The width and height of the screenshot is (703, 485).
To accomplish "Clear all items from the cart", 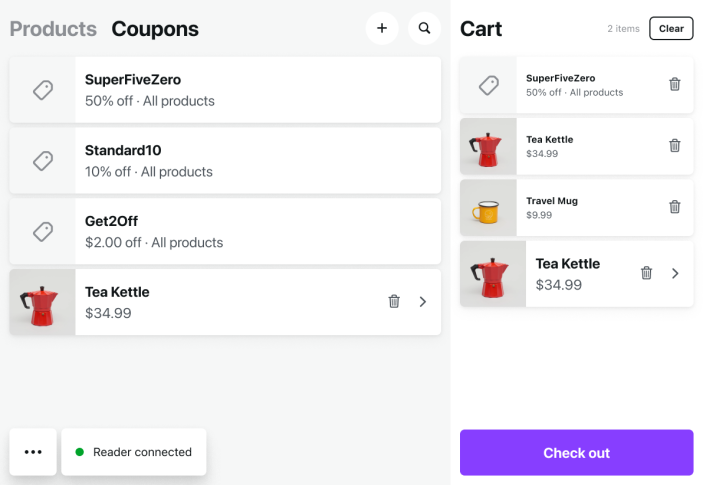I will point(671,28).
